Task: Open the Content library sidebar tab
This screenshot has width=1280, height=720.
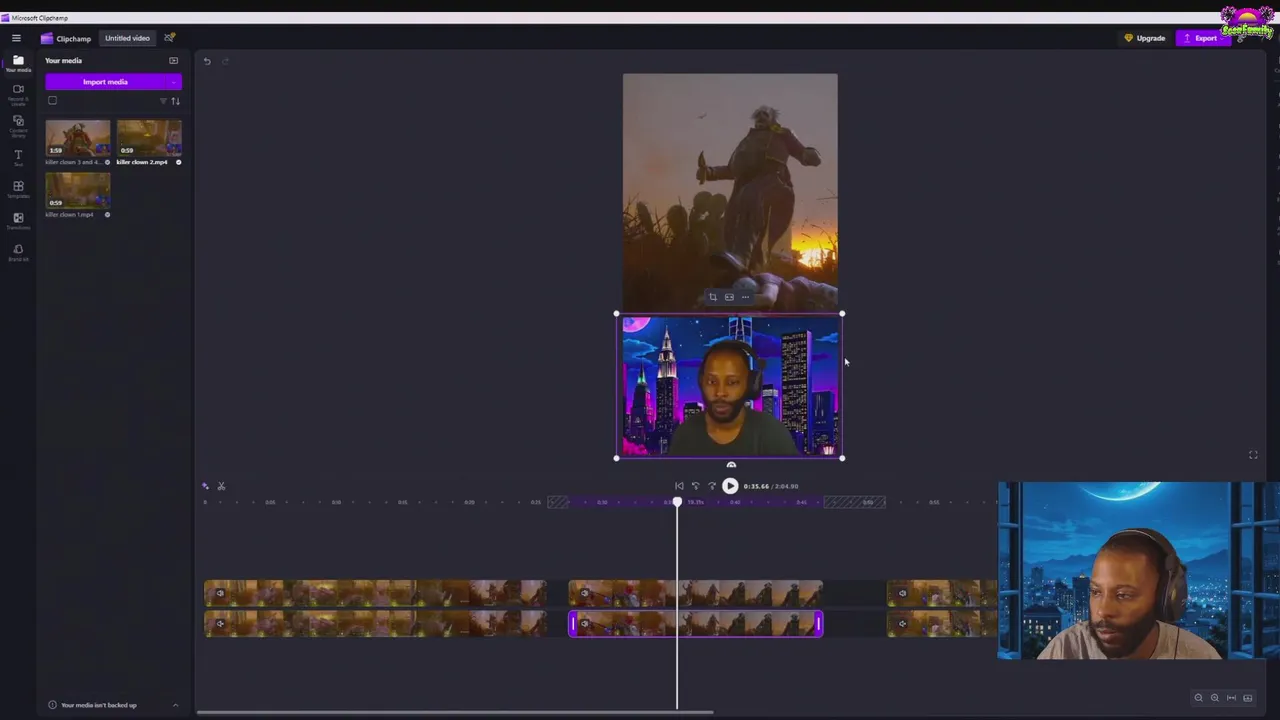Action: pos(18,125)
